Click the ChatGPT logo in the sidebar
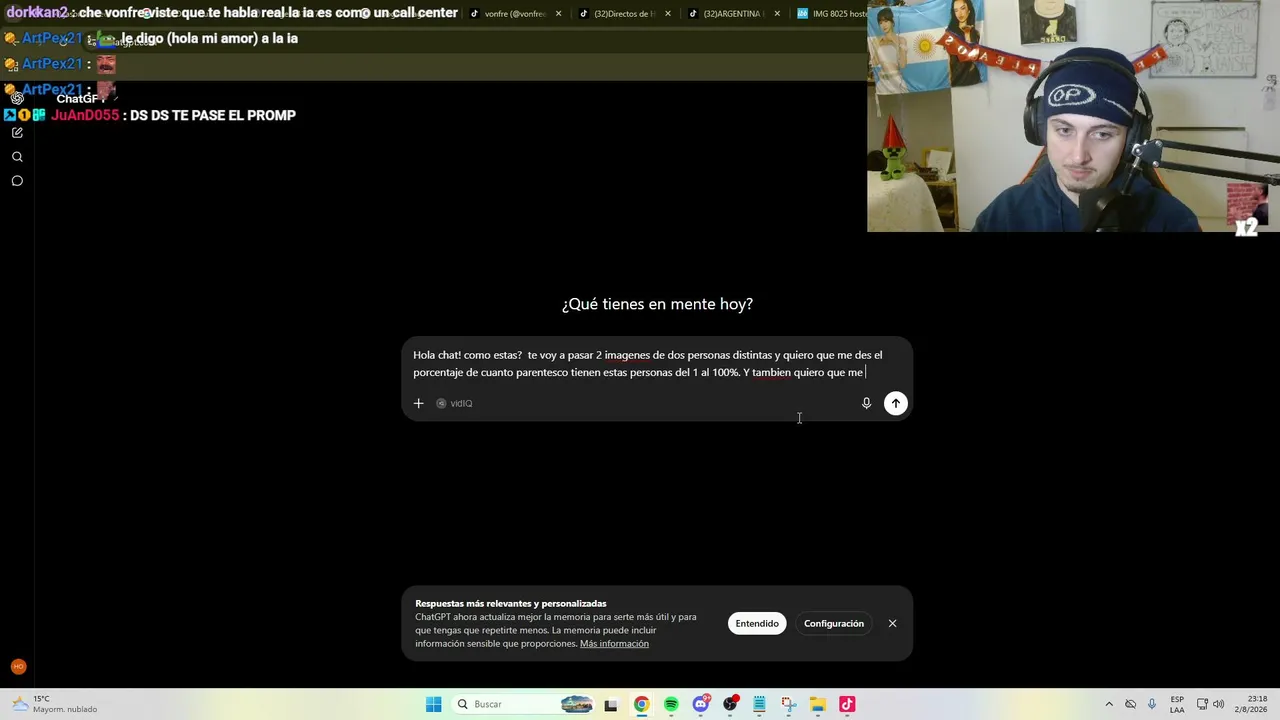 (17, 98)
